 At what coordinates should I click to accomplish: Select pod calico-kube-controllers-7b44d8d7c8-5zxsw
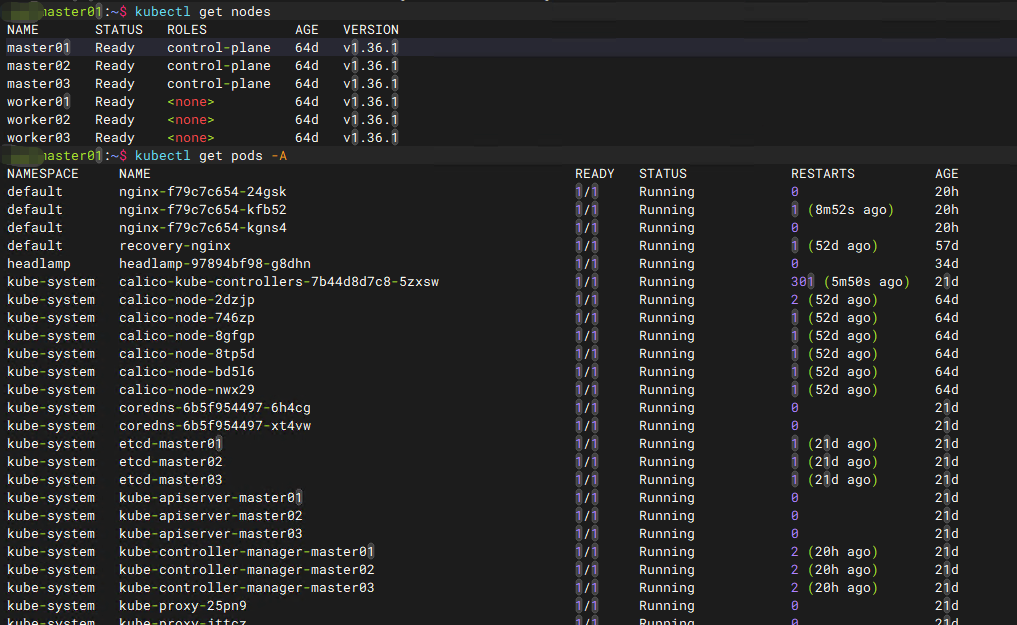[x=279, y=282]
